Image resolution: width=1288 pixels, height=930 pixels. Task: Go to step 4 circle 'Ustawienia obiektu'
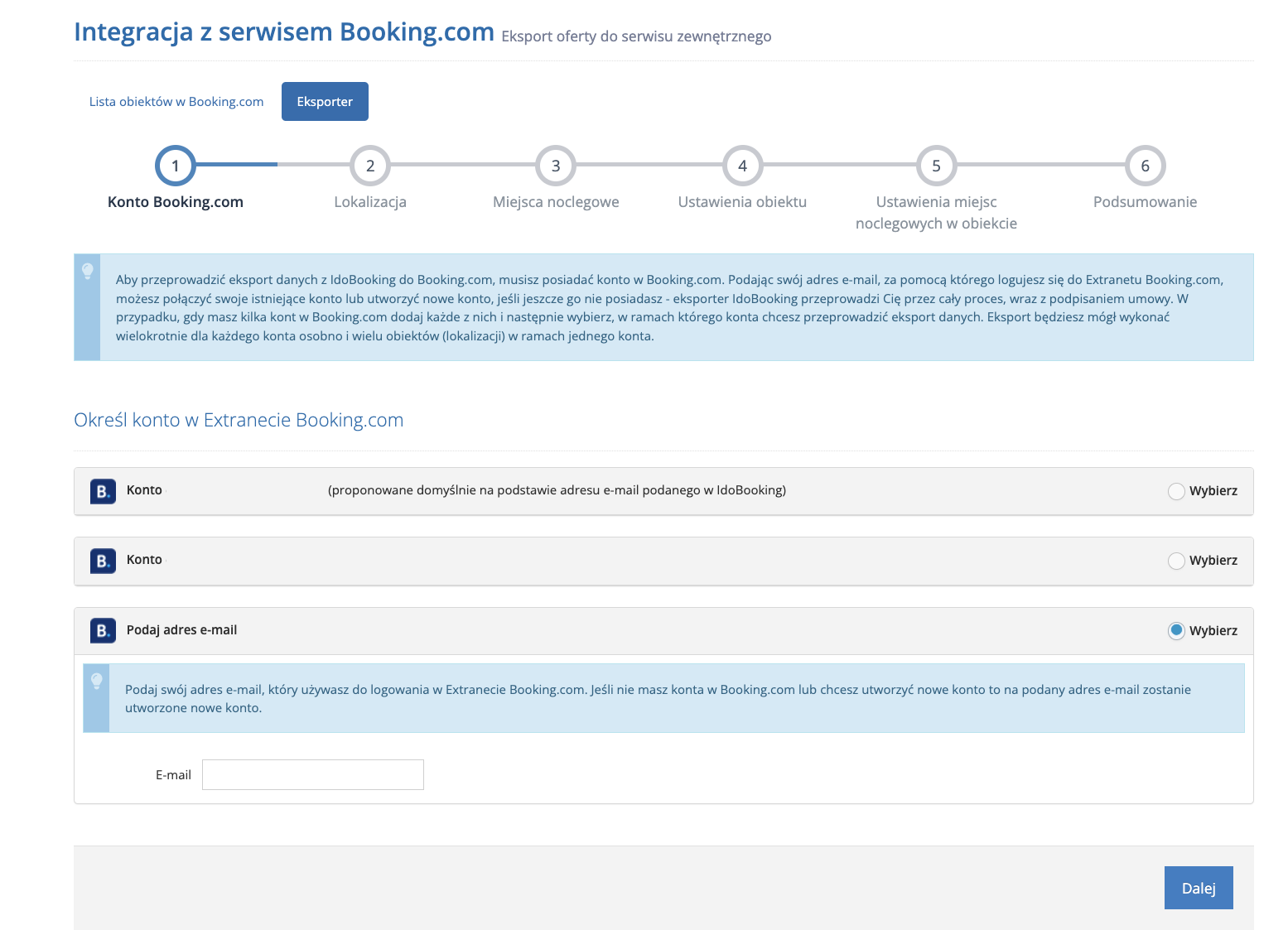pyautogui.click(x=742, y=166)
